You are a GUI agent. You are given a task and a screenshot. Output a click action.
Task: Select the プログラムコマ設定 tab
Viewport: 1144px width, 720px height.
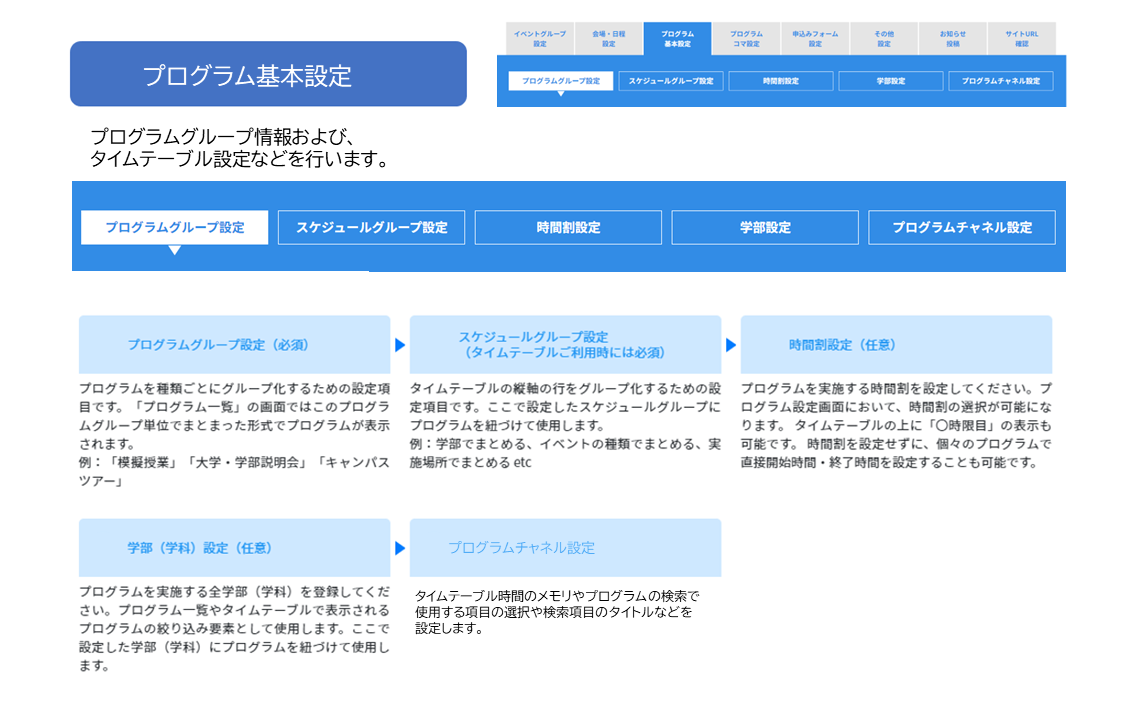(x=746, y=39)
